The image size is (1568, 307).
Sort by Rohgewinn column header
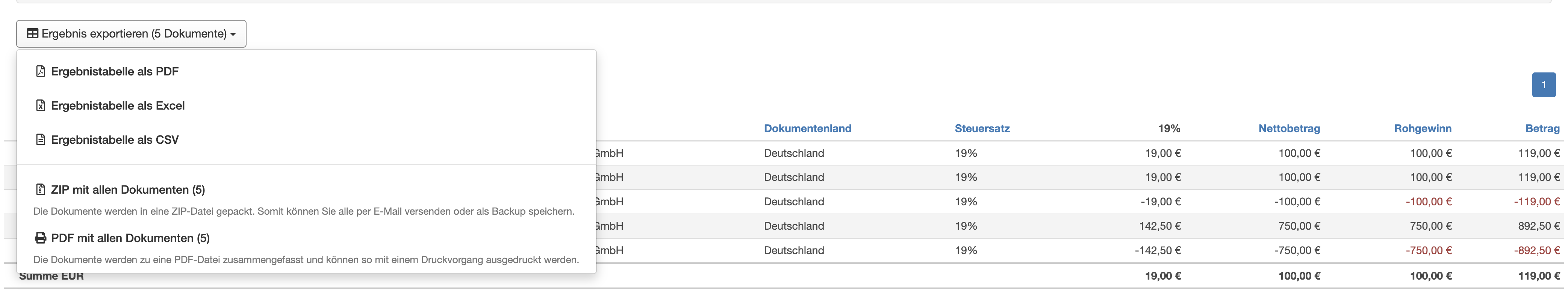coord(1422,128)
